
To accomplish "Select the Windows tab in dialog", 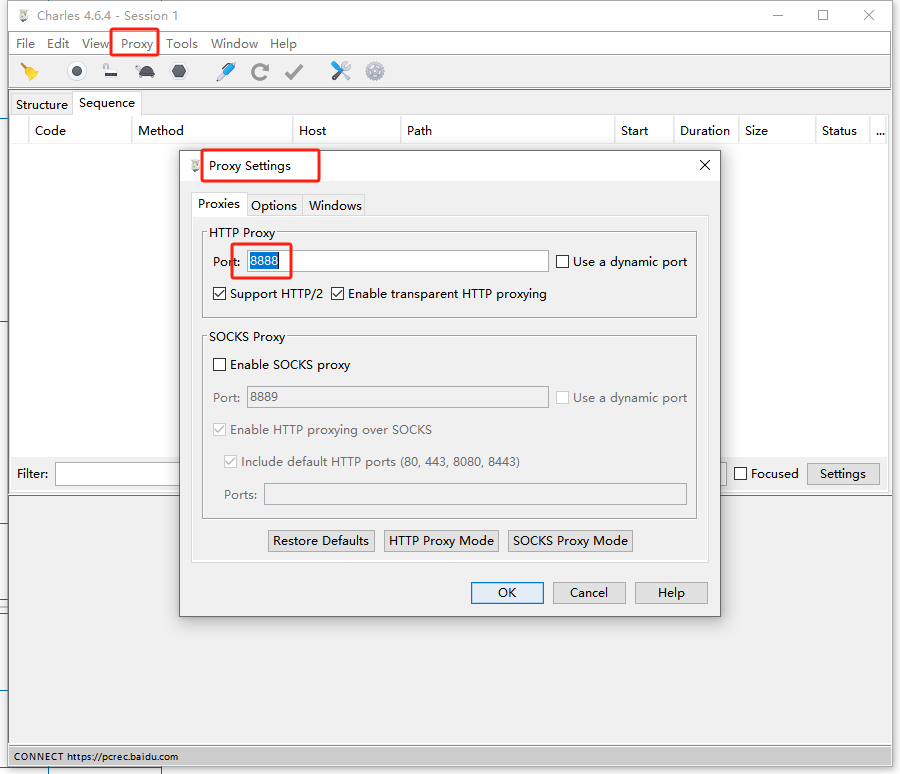I will click(335, 206).
